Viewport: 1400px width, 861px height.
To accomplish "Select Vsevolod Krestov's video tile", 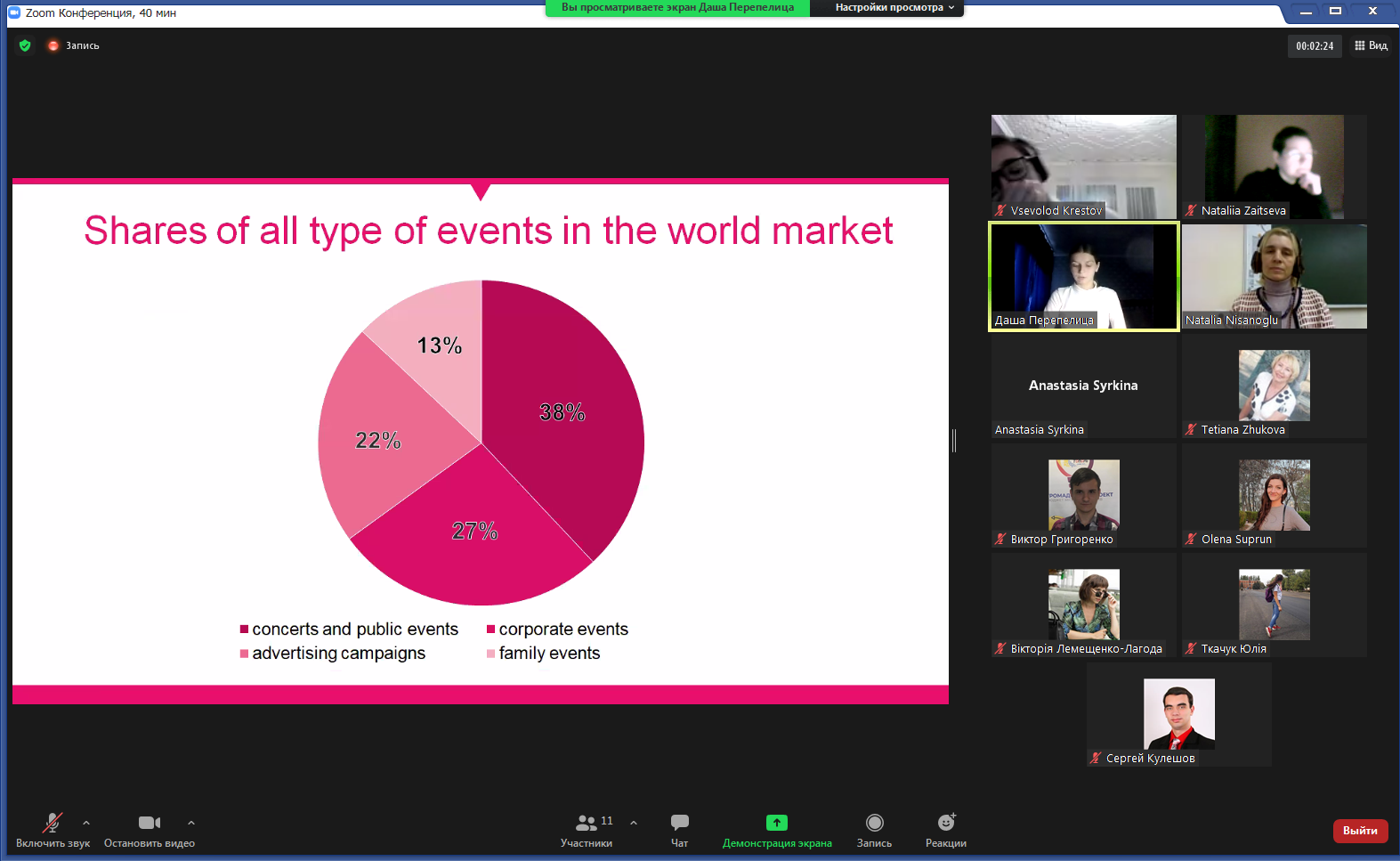I will coord(1084,167).
